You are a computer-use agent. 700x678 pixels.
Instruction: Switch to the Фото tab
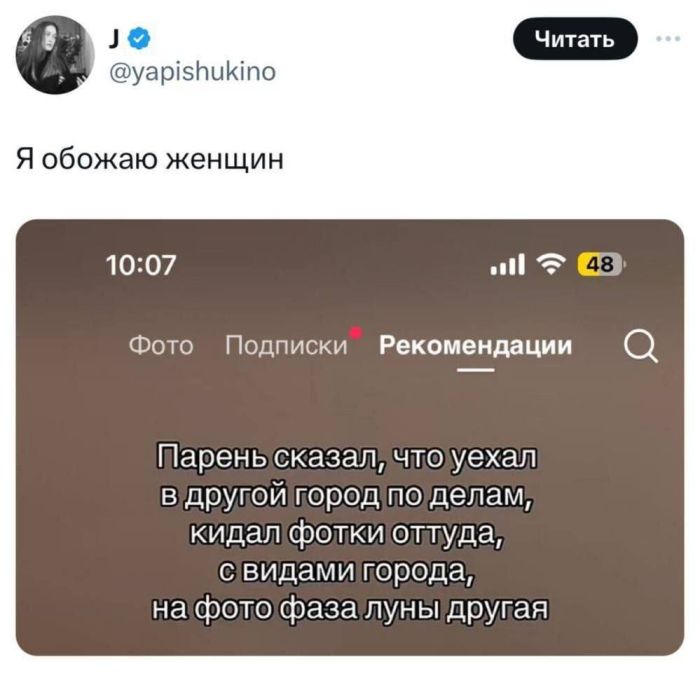(x=161, y=345)
